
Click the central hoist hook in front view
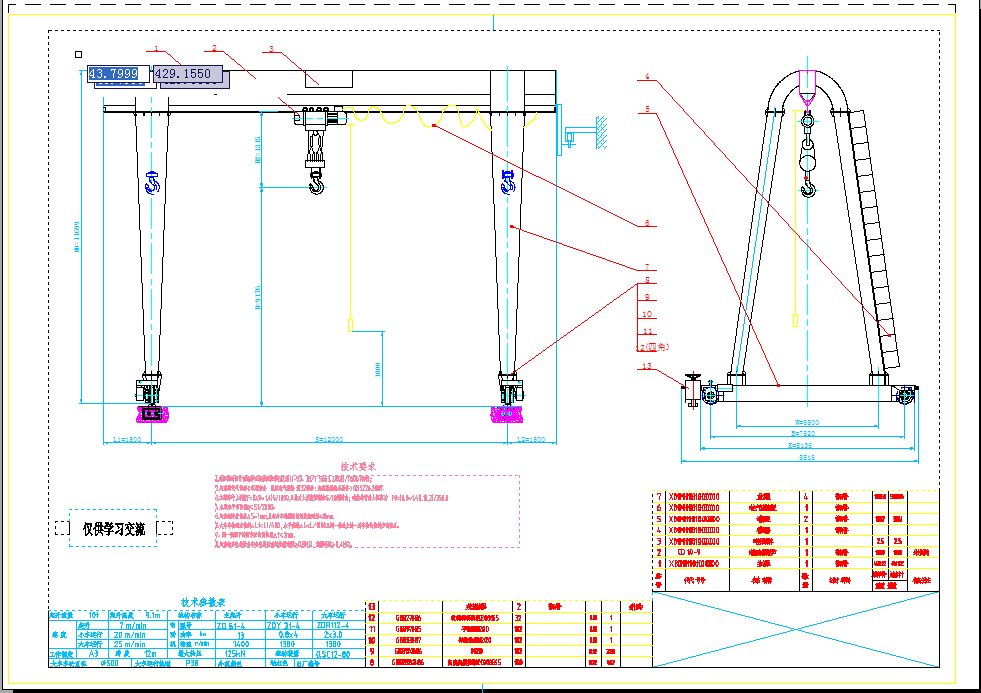[317, 183]
